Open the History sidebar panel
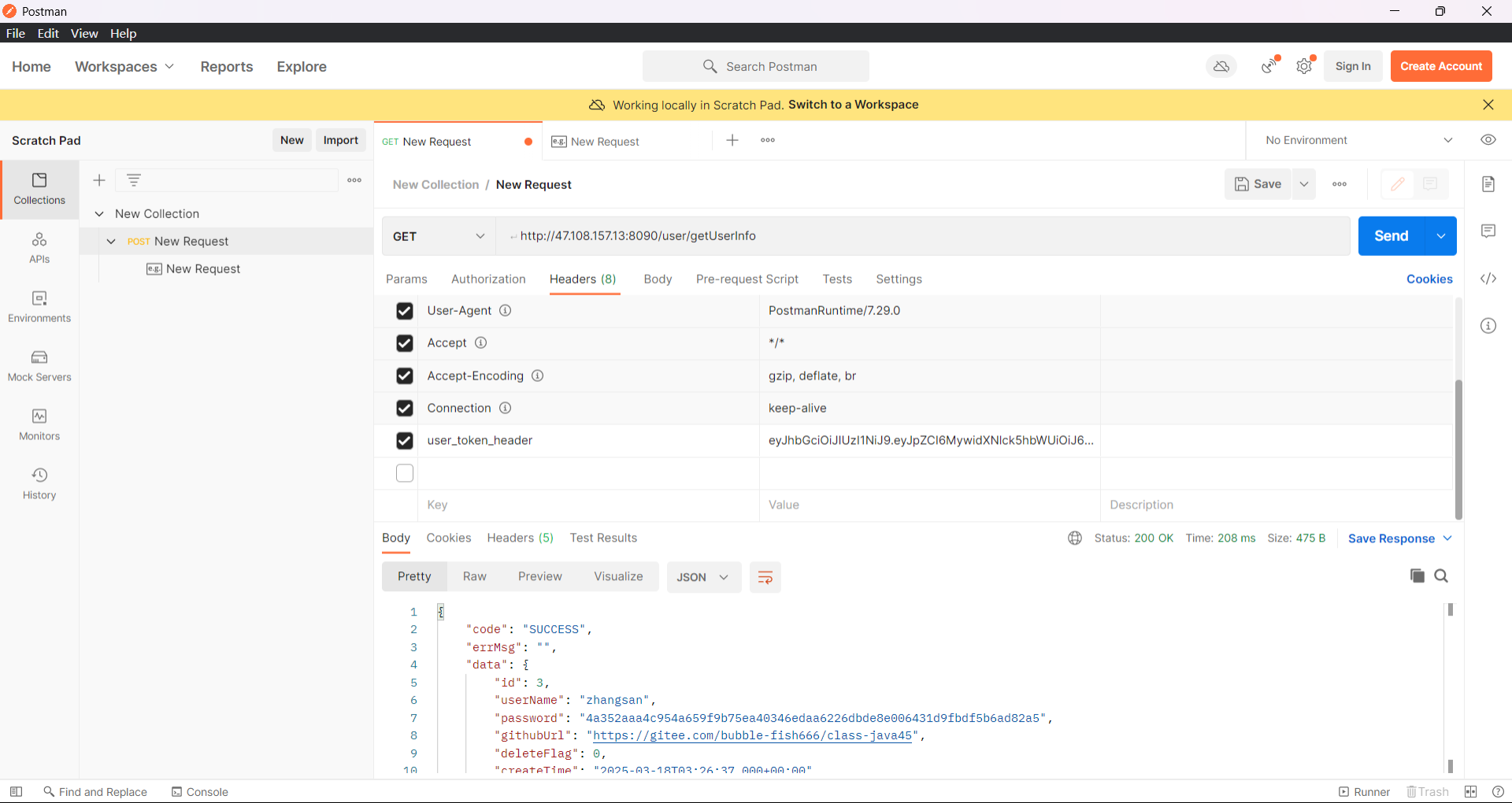Screen dimensions: 1512x803 39,484
